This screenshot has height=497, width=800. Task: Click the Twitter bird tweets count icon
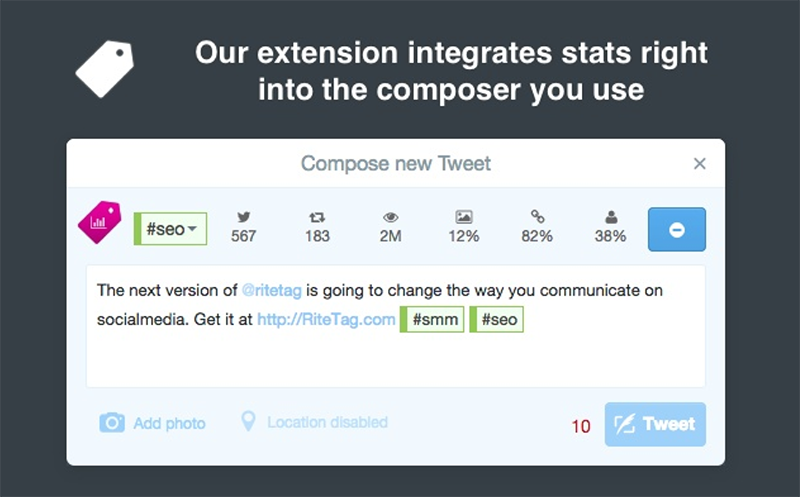(243, 217)
